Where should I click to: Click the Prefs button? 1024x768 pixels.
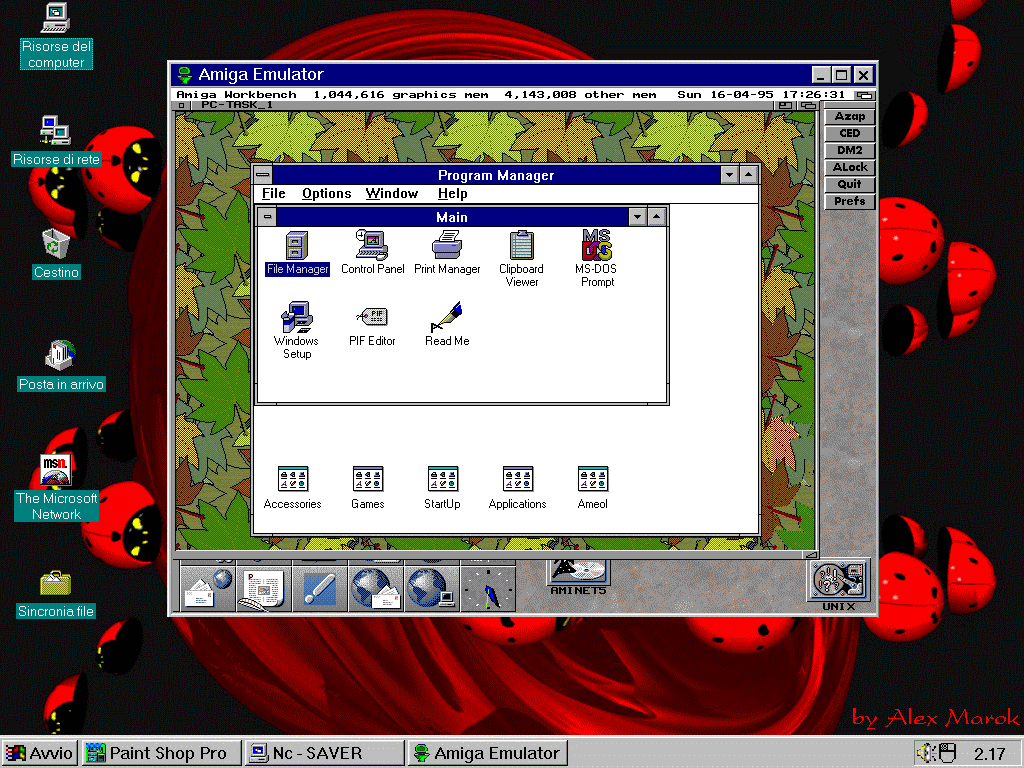[850, 201]
